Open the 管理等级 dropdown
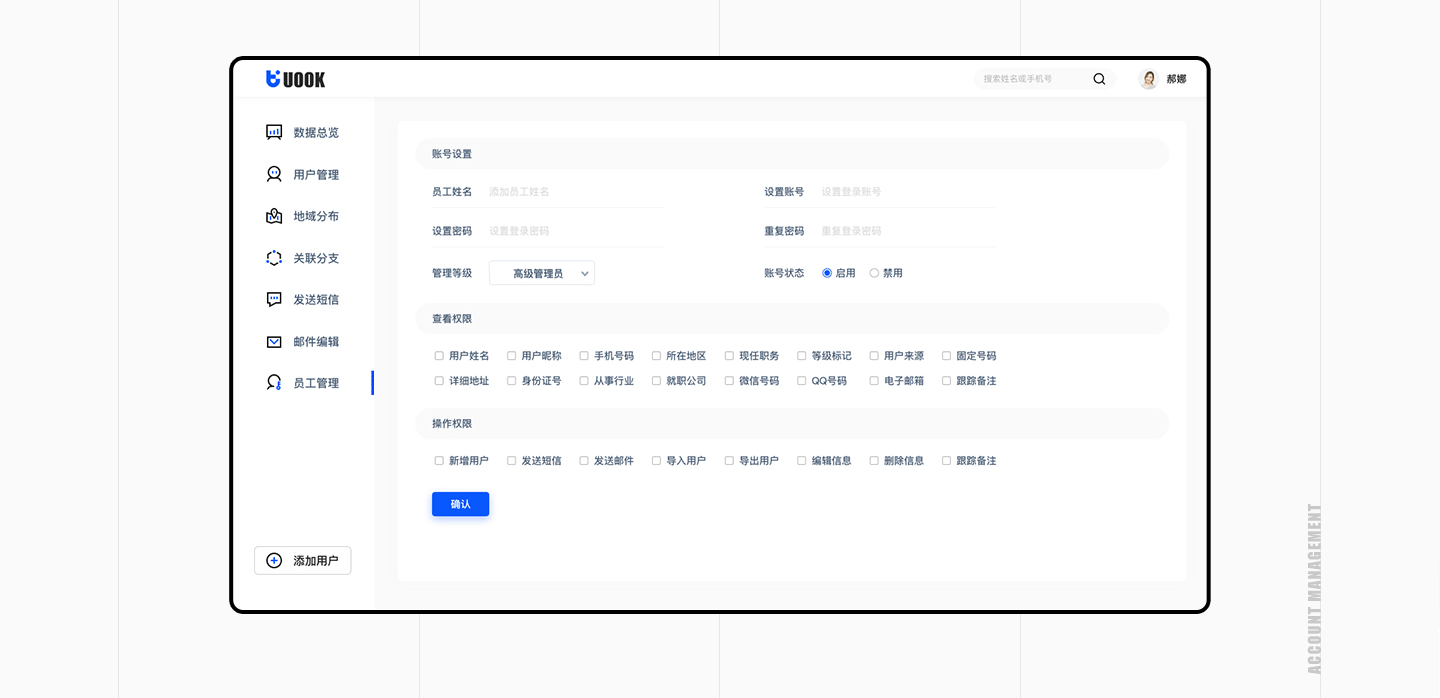 [x=541, y=272]
